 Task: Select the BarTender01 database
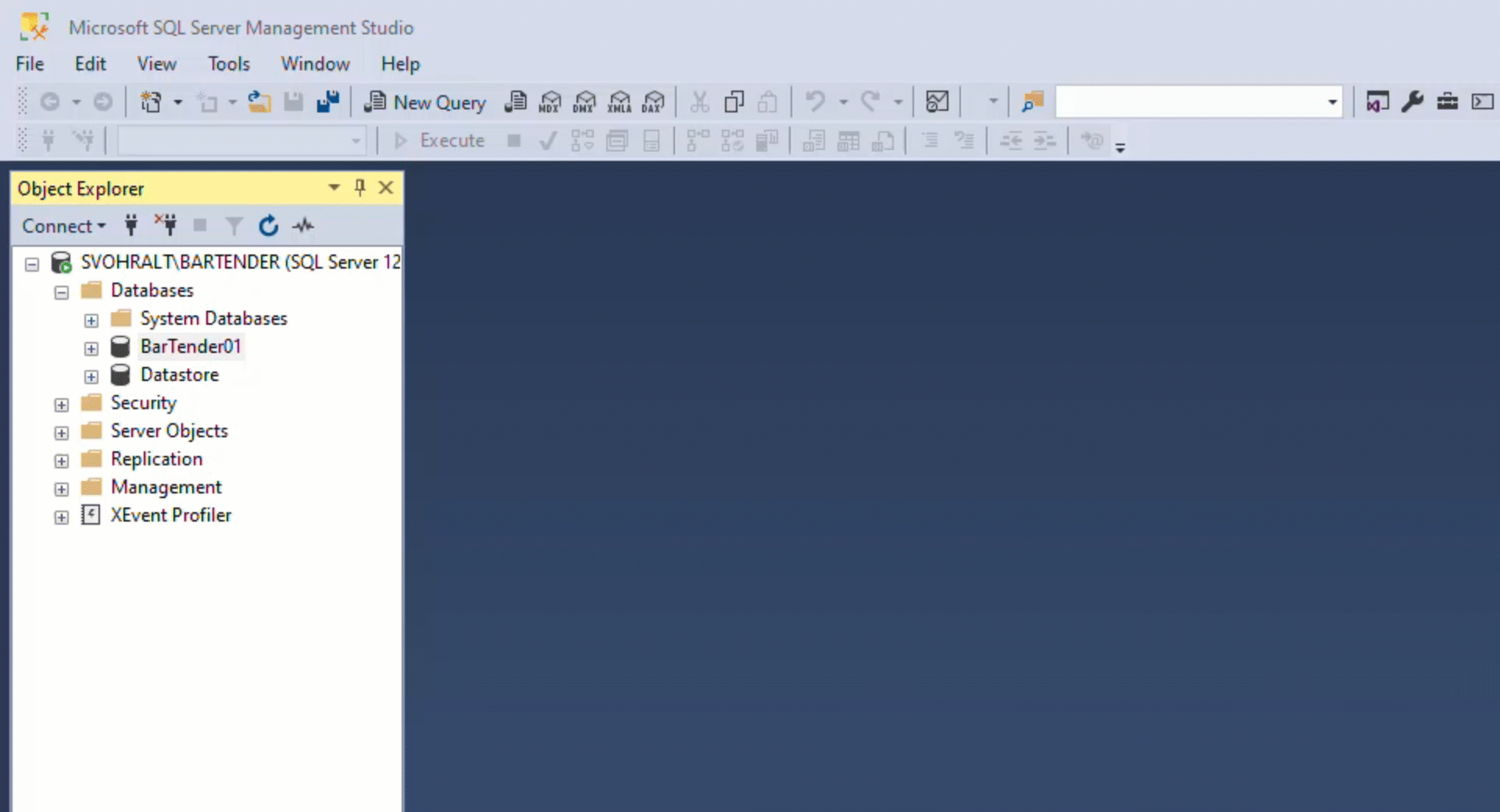click(191, 346)
